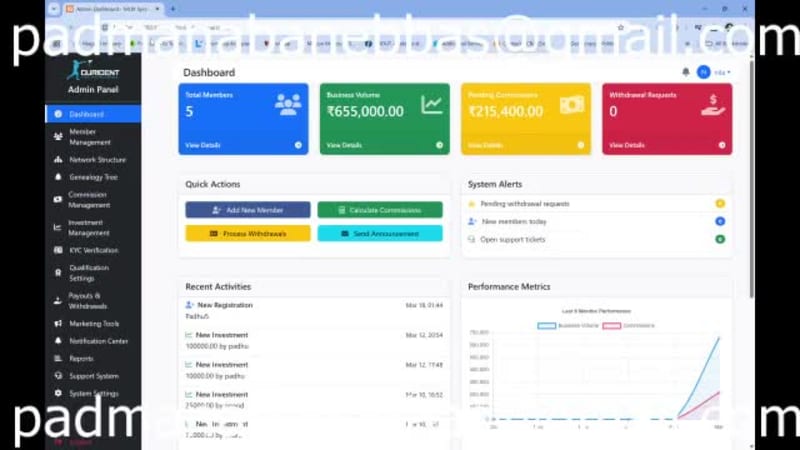
Task: Click the Member Management people icon
Action: click(58, 137)
